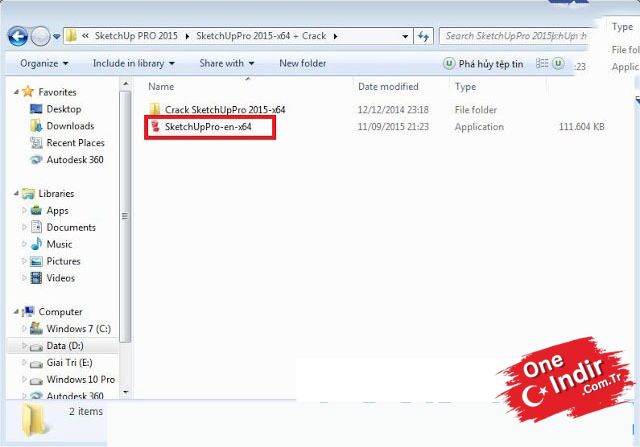
Task: Collapse the Computer section
Action: coord(16,312)
